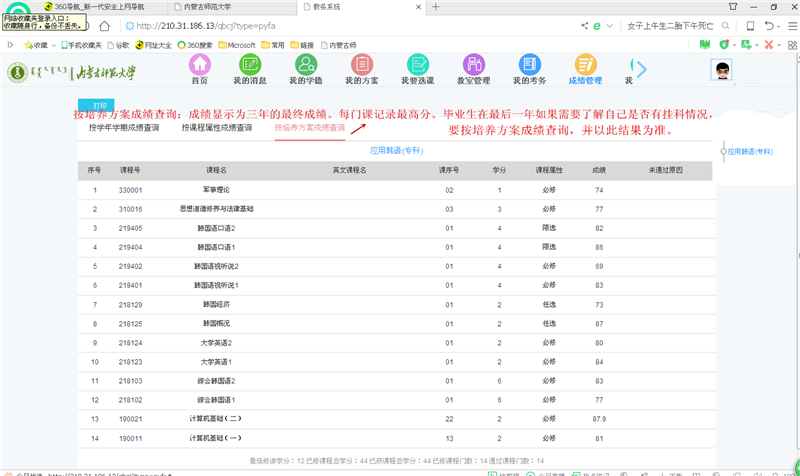Switch to 按学年学期成绩查询 tab
Viewport: 800px width, 476px height.
click(124, 128)
